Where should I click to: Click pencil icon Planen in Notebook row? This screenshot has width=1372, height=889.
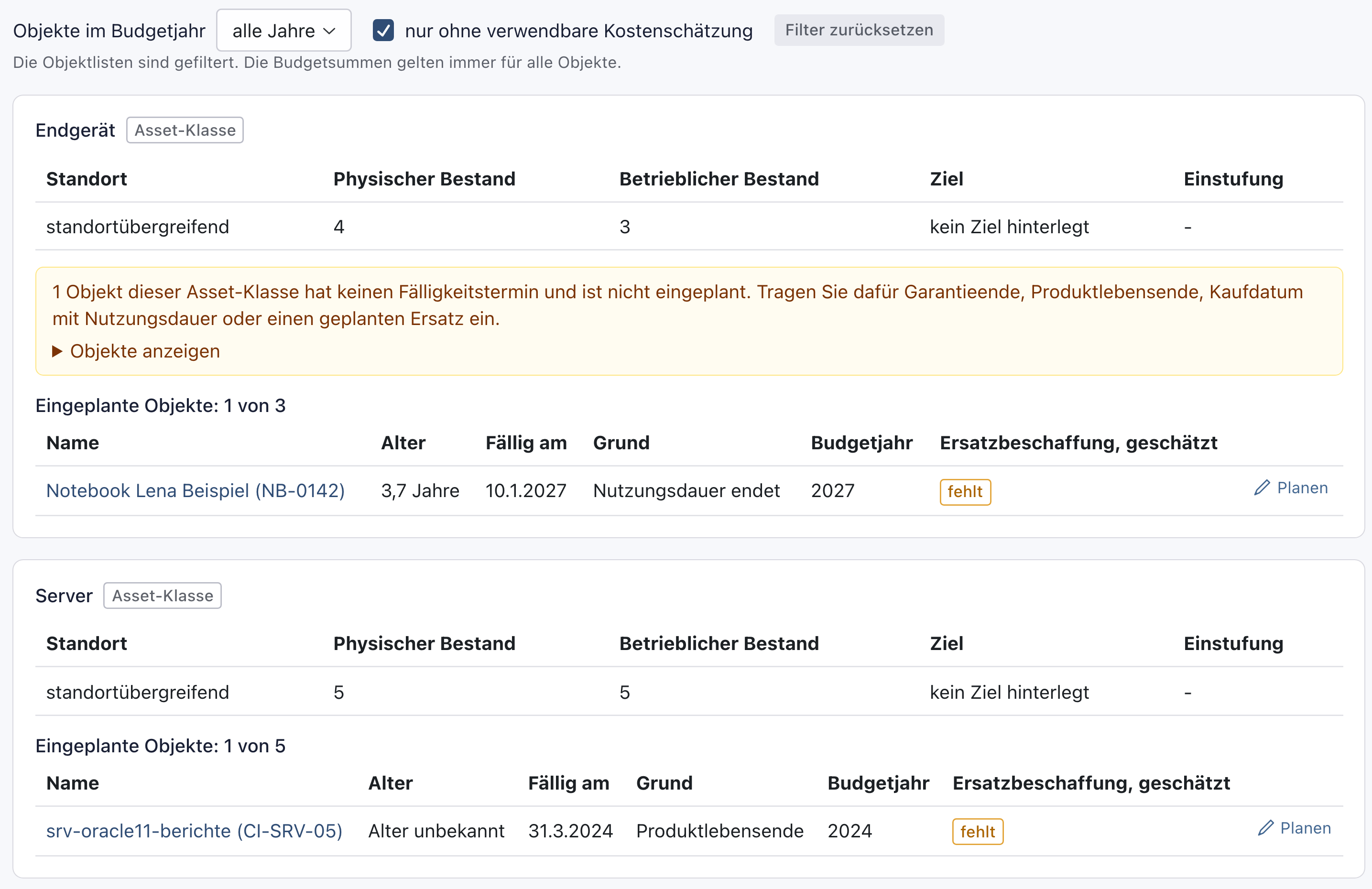[x=1291, y=488]
